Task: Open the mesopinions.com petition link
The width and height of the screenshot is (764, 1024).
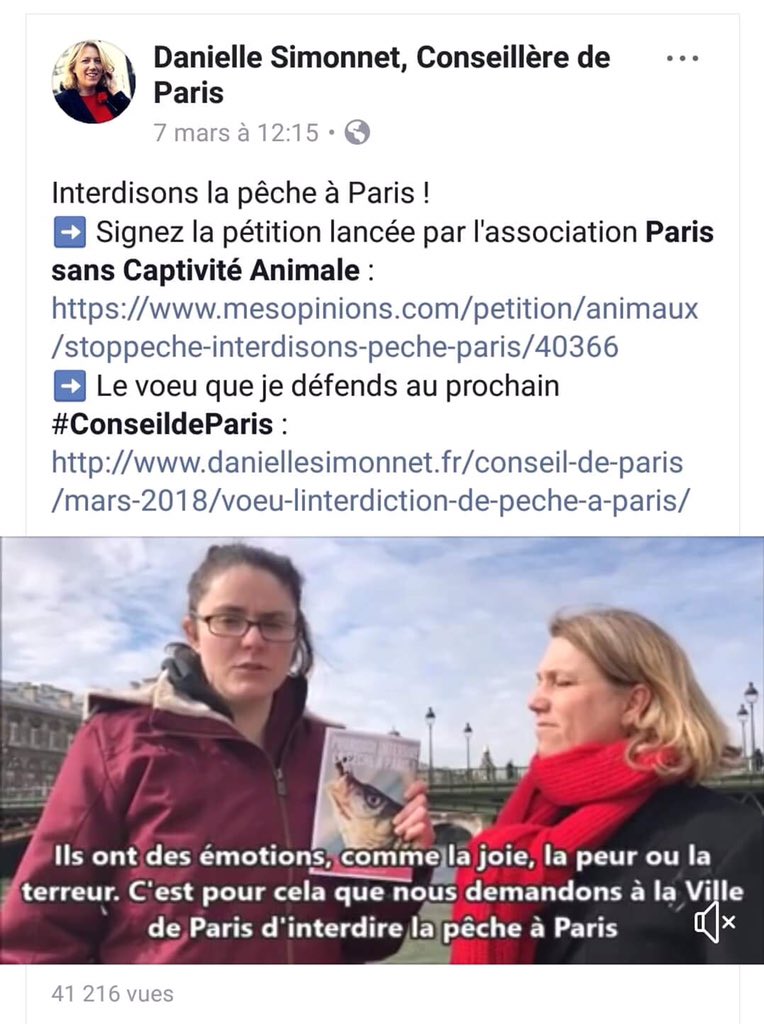Action: coord(375,327)
